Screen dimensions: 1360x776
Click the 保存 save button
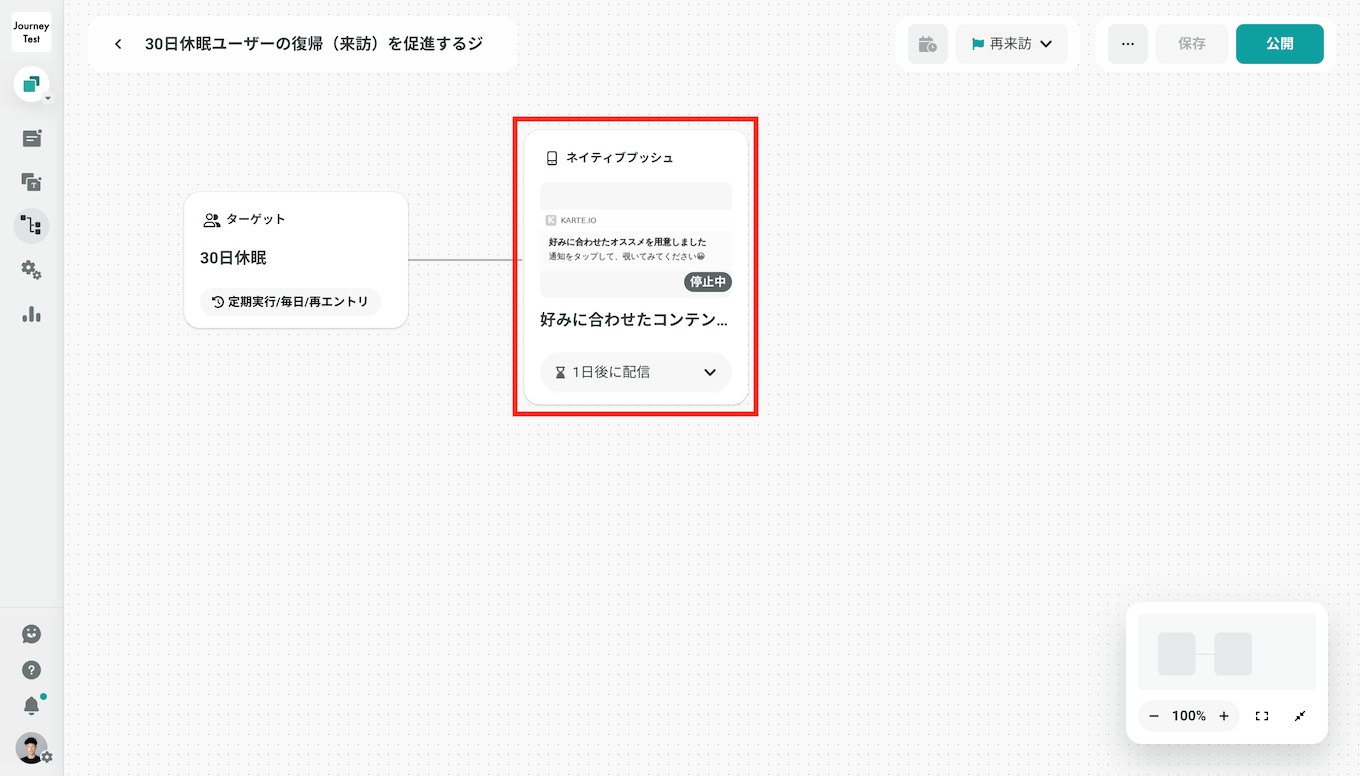[1192, 44]
